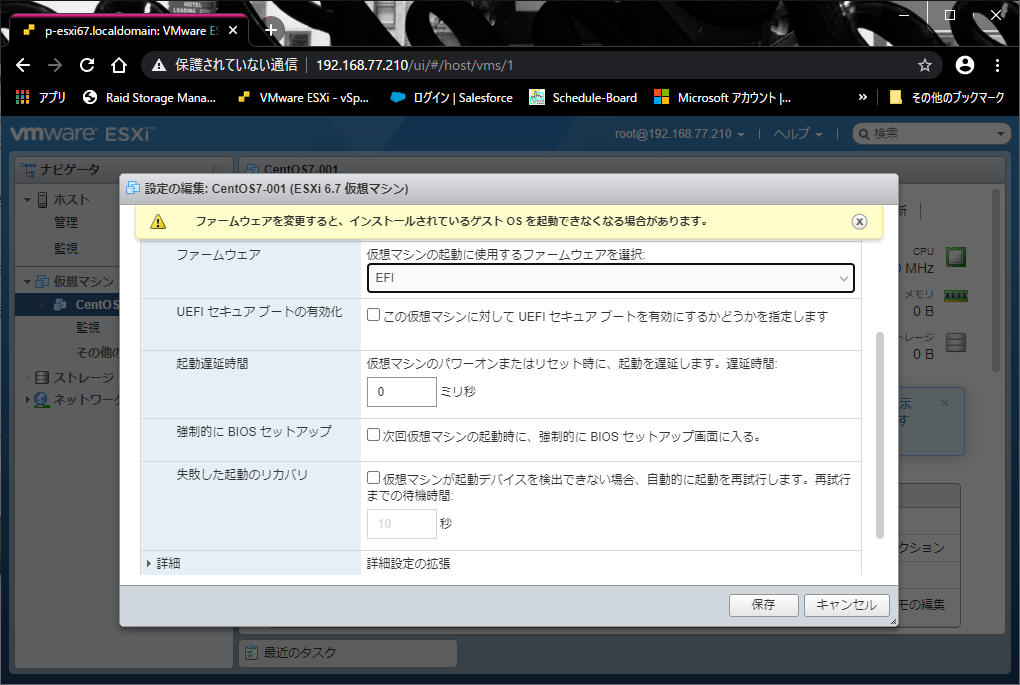This screenshot has height=685, width=1020.
Task: Collapse the 仮想マシン tree node
Action: point(28,282)
